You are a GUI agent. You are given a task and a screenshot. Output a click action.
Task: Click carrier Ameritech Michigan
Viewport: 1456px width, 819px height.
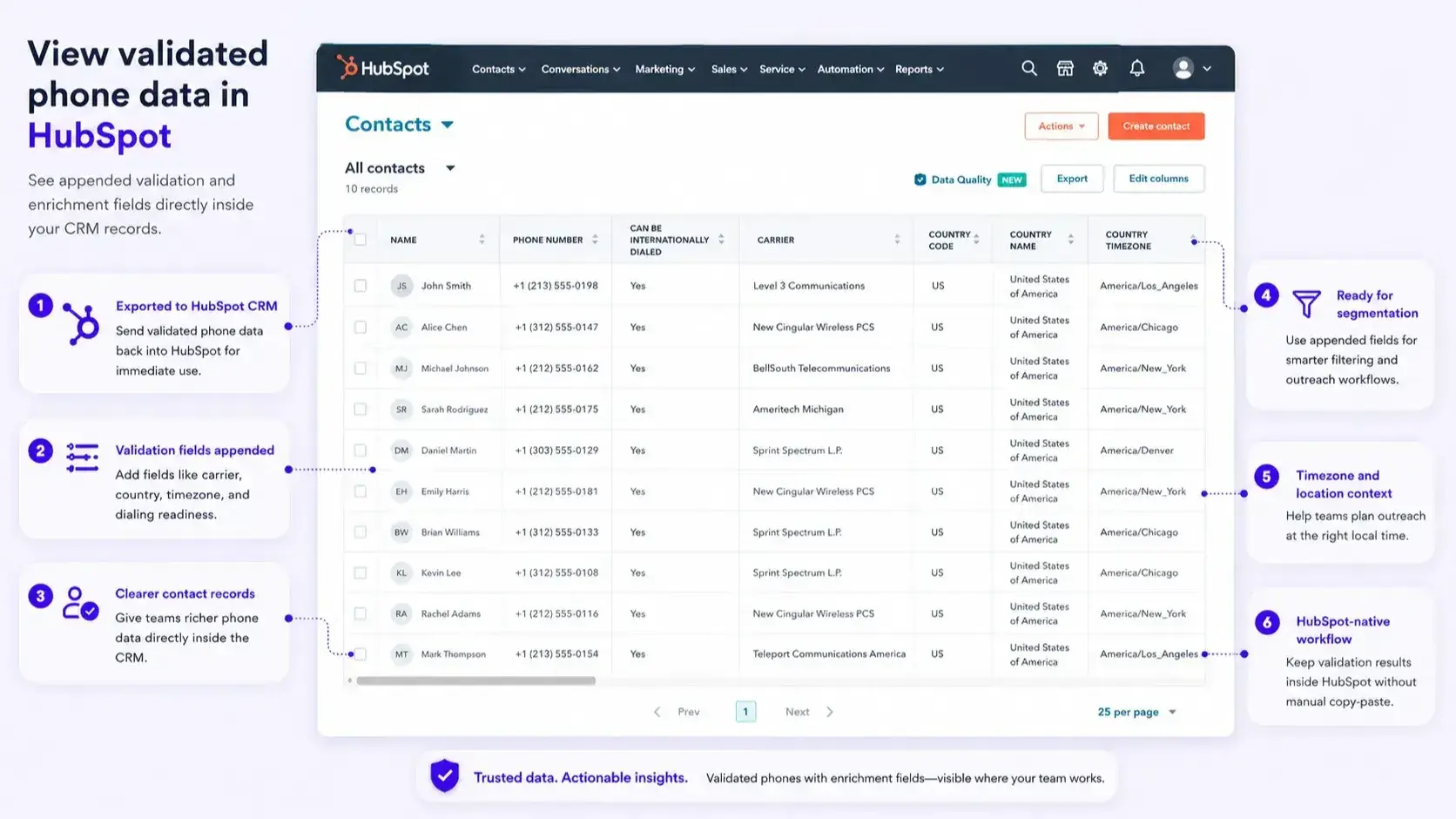[x=798, y=409]
